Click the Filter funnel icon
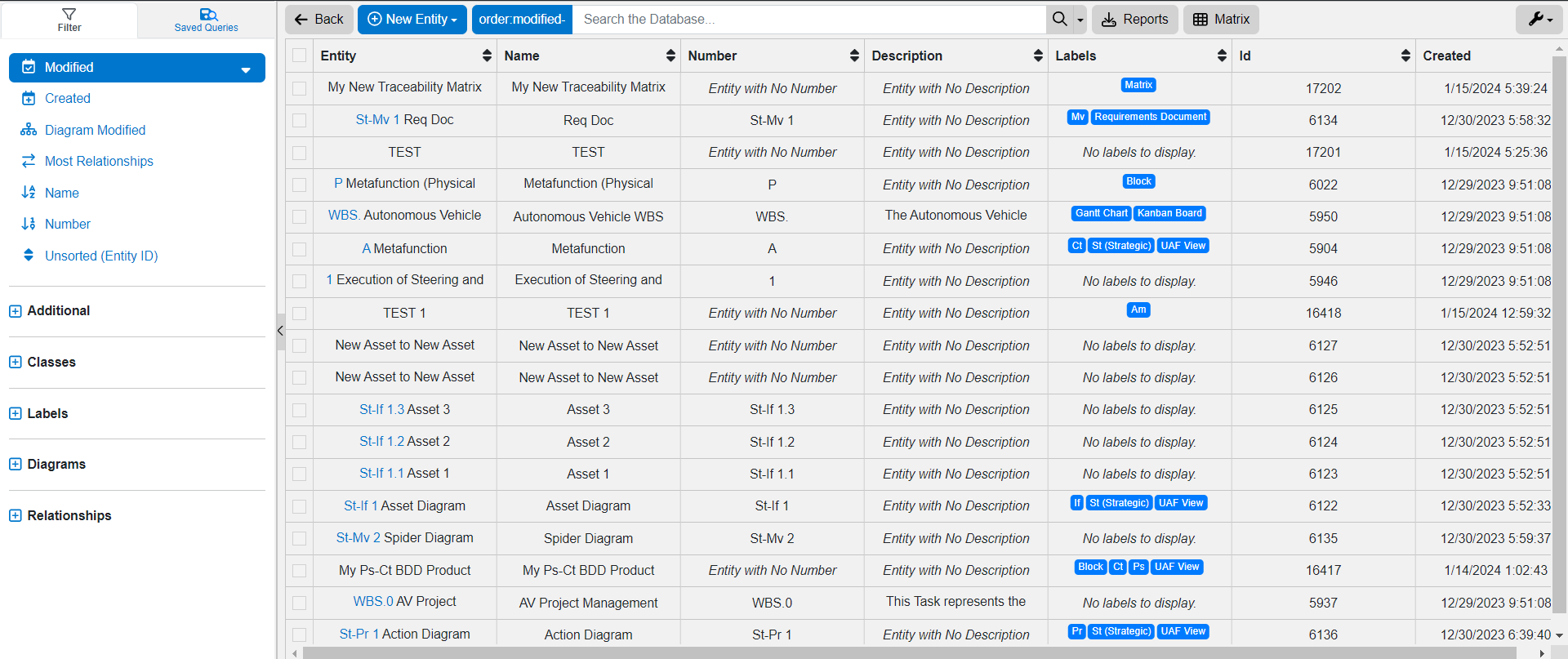The width and height of the screenshot is (1568, 659). [69, 14]
